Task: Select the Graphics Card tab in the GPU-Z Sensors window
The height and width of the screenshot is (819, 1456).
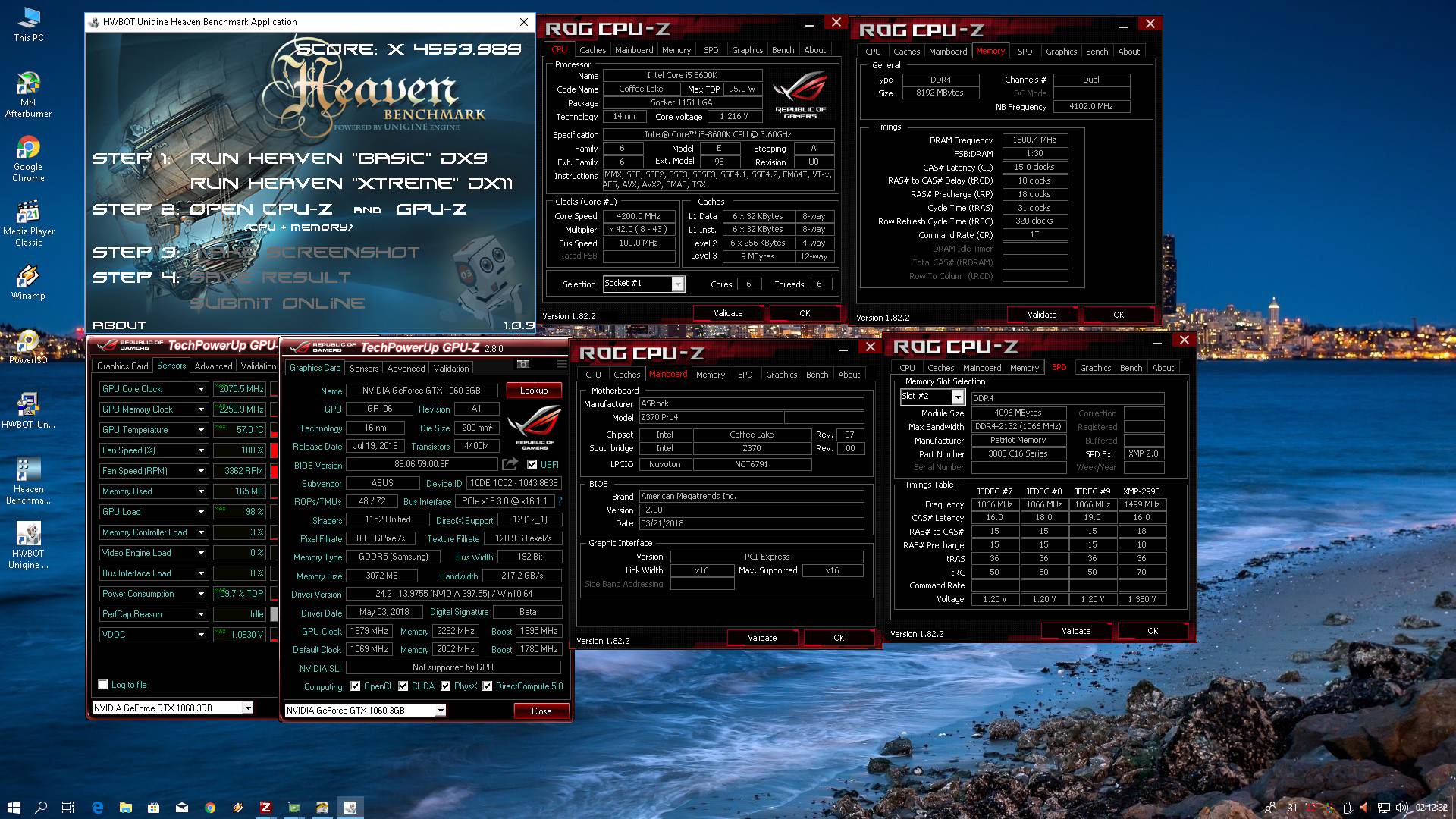Action: [x=122, y=366]
